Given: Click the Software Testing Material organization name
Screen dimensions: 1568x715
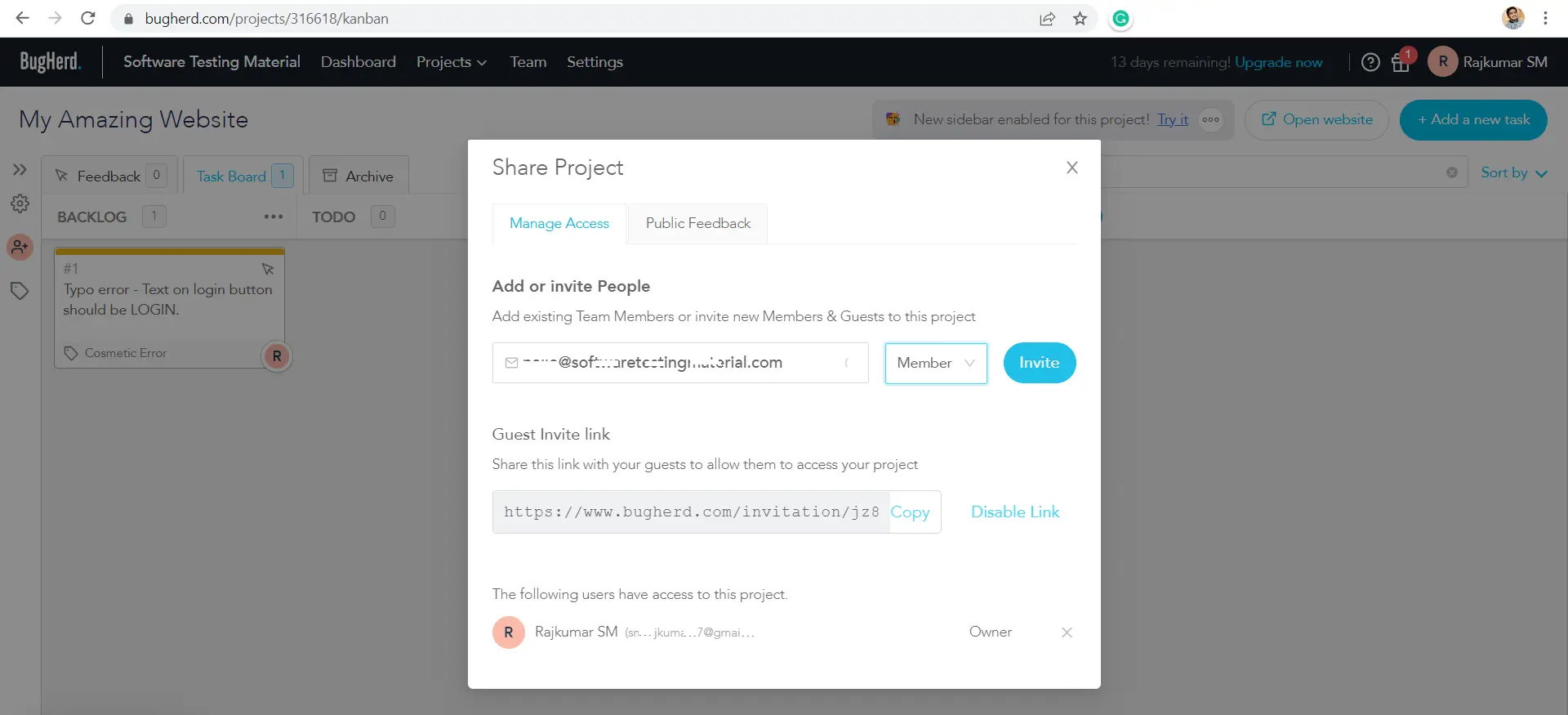Looking at the screenshot, I should click(212, 62).
